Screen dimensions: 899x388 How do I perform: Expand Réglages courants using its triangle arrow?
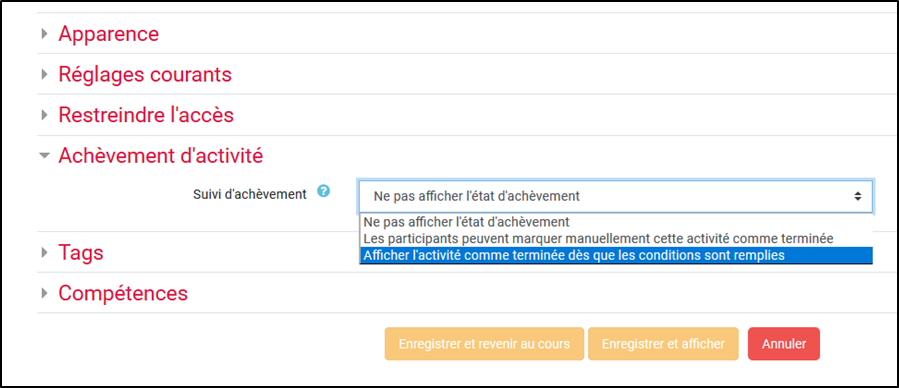click(x=44, y=75)
